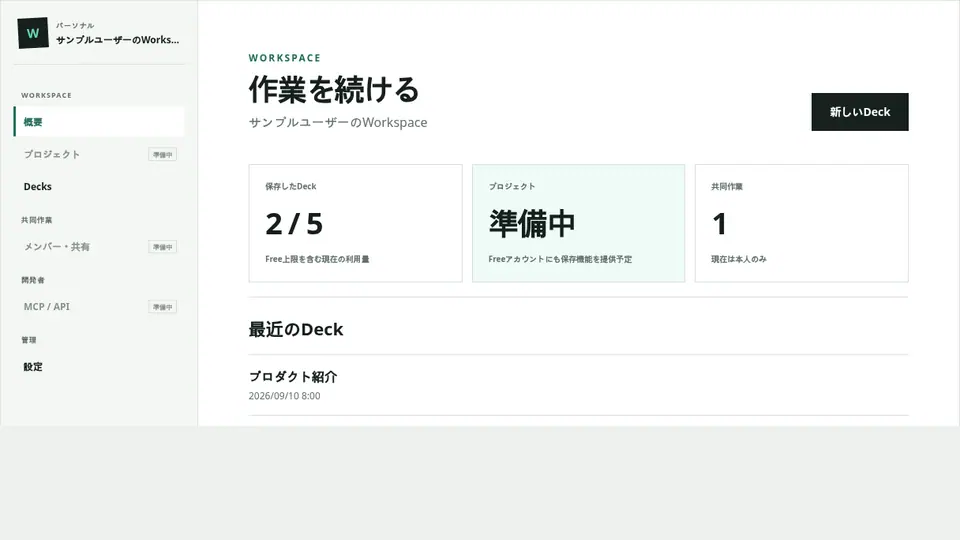Viewport: 960px width, 540px height.
Task: Click the 開発者 section label in the sidebar
Action: pos(33,280)
